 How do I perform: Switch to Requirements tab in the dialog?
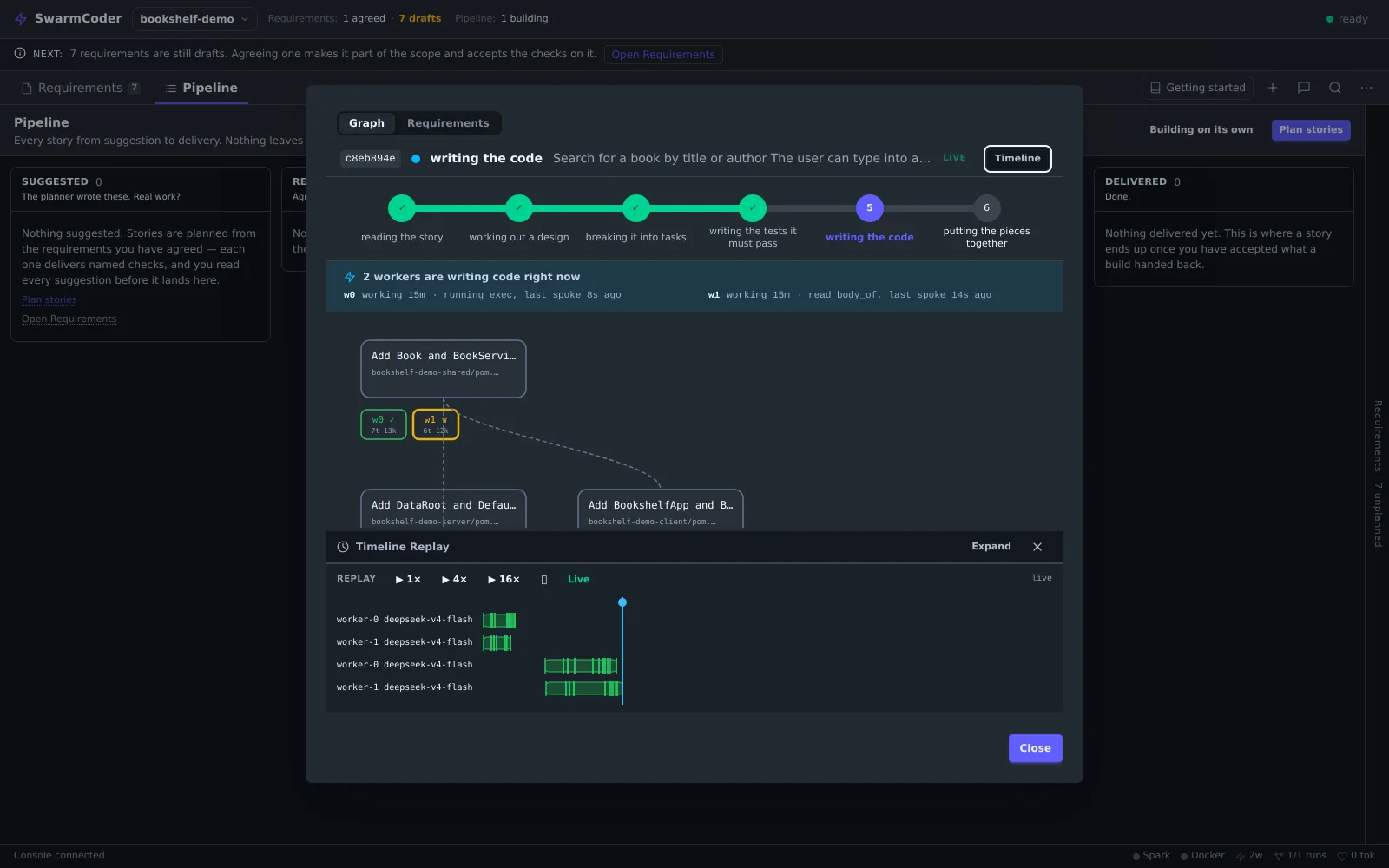point(448,123)
